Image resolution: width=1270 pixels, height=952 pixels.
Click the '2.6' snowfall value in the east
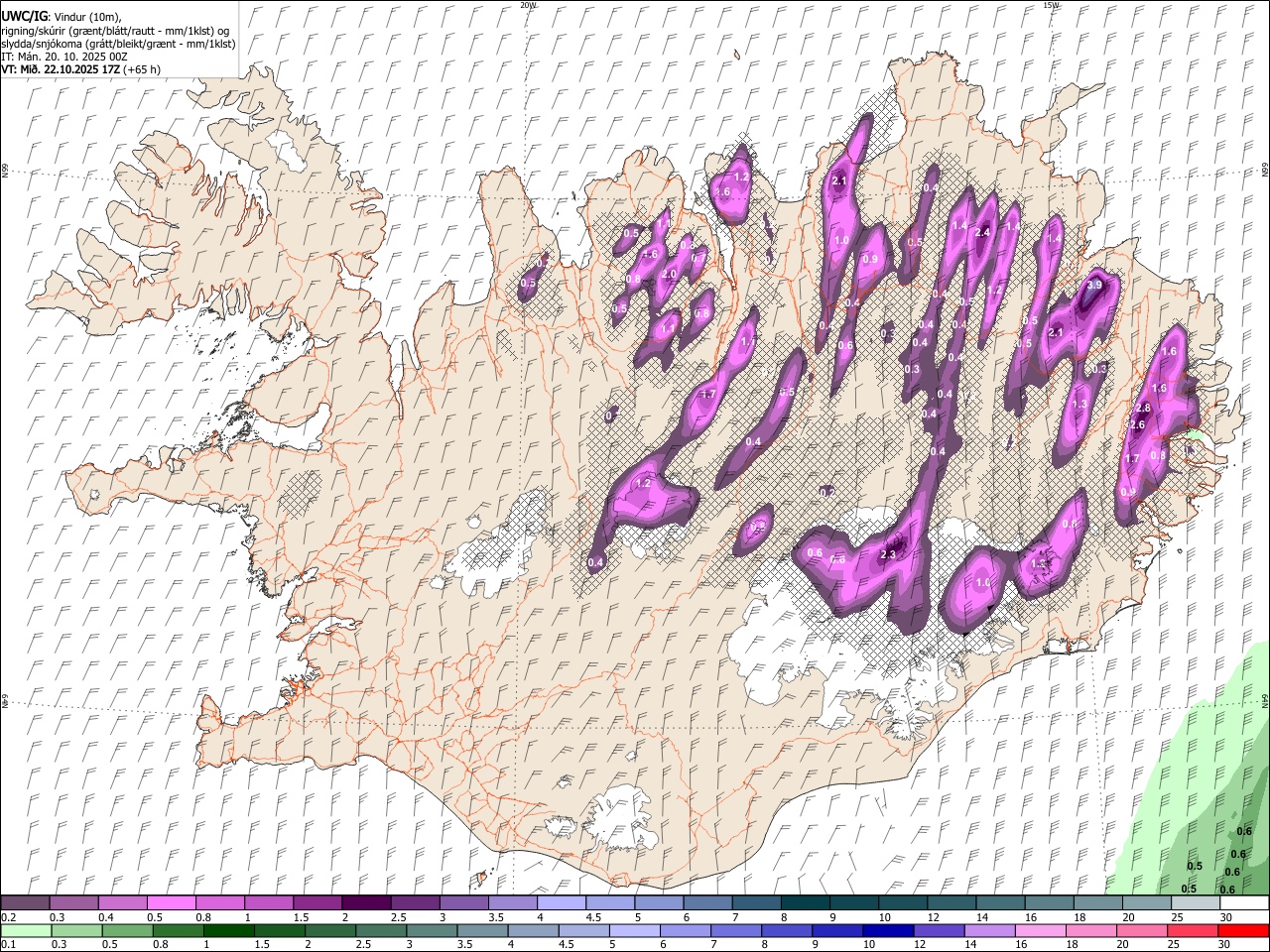1137,424
